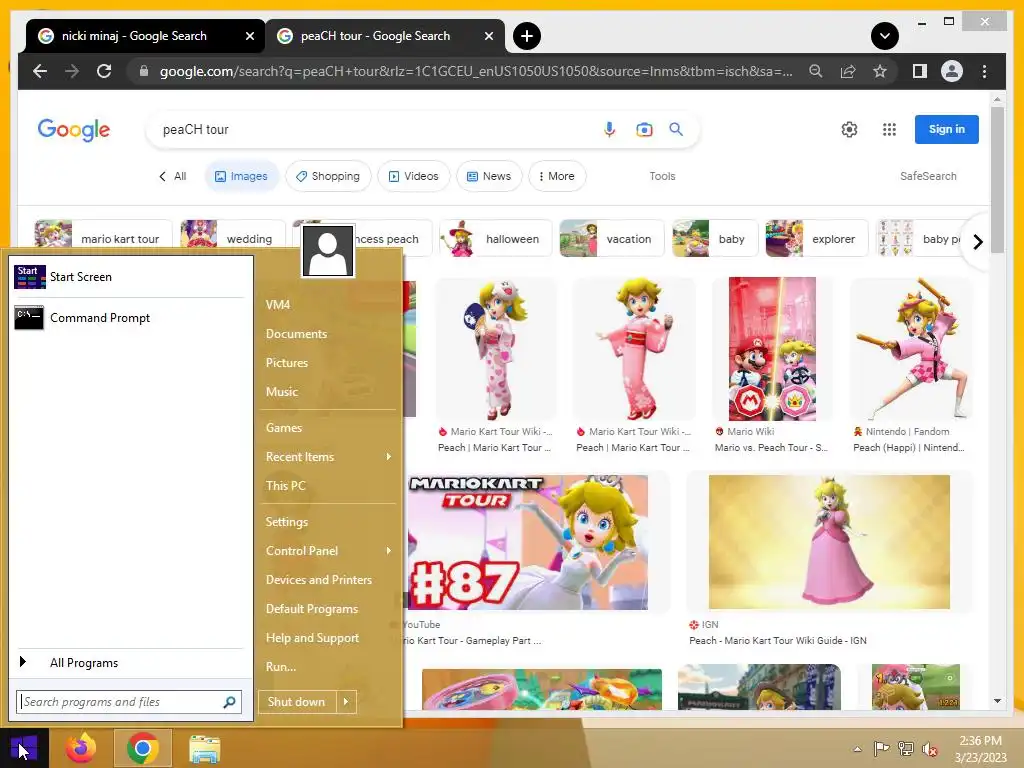
Task: Click the search magnifier in Start menu search
Action: pos(229,702)
